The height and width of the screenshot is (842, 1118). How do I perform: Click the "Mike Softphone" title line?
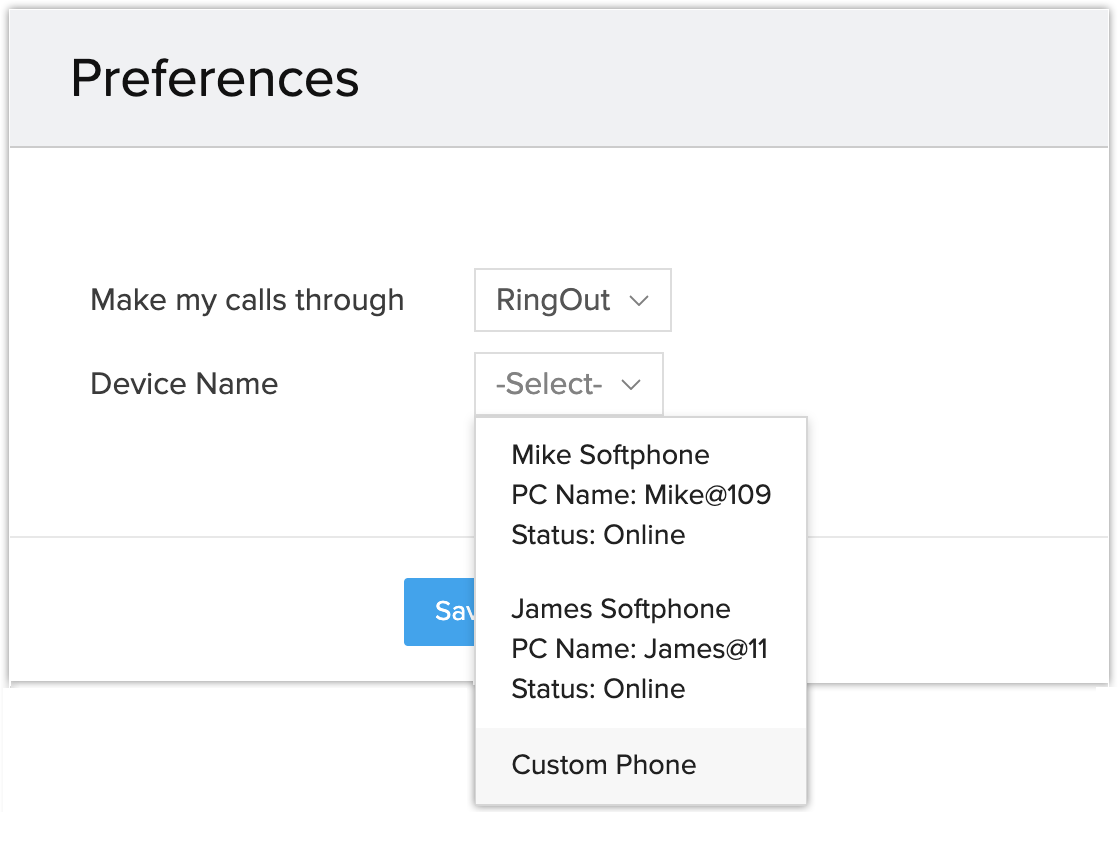click(610, 455)
